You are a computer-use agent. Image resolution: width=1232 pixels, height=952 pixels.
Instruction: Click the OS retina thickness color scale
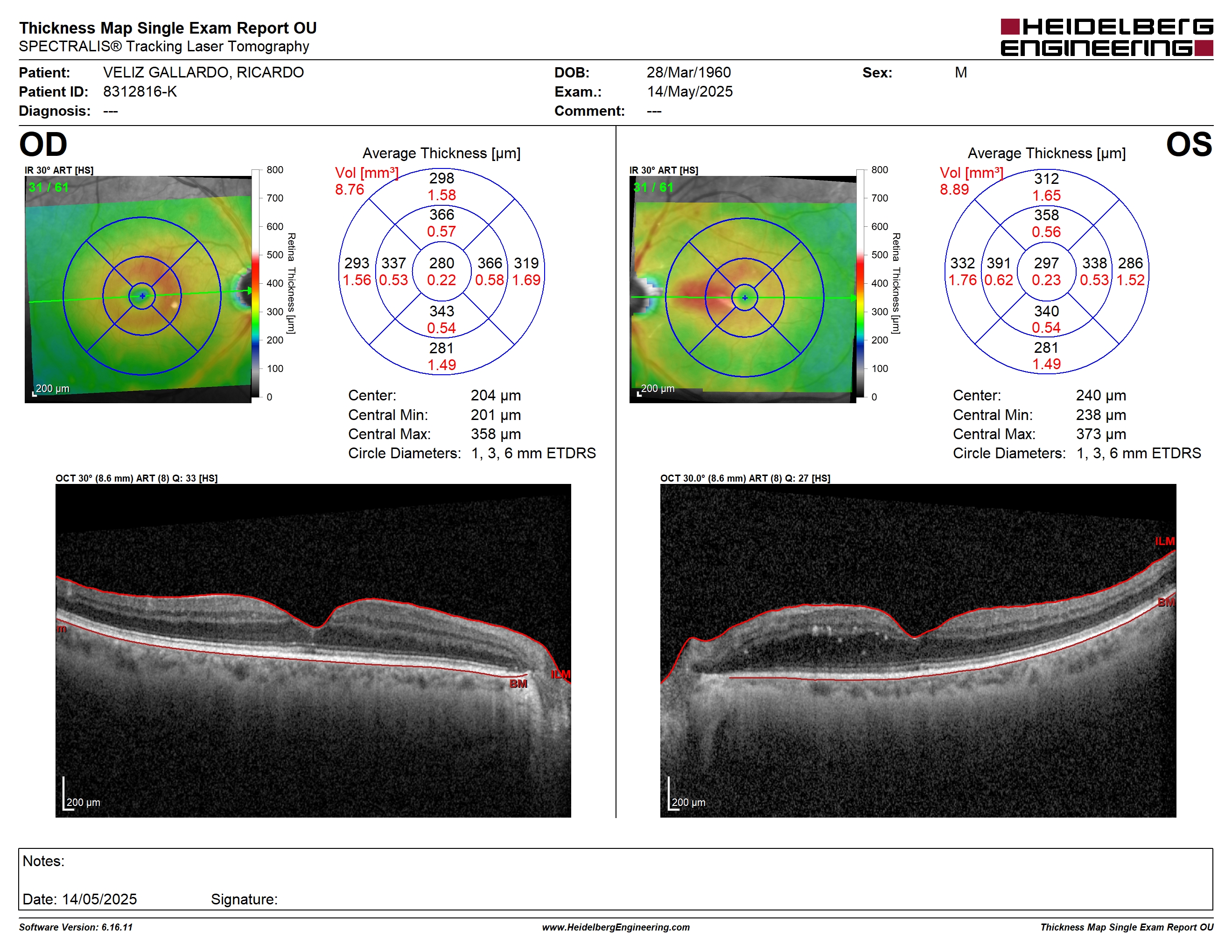pyautogui.click(x=860, y=283)
